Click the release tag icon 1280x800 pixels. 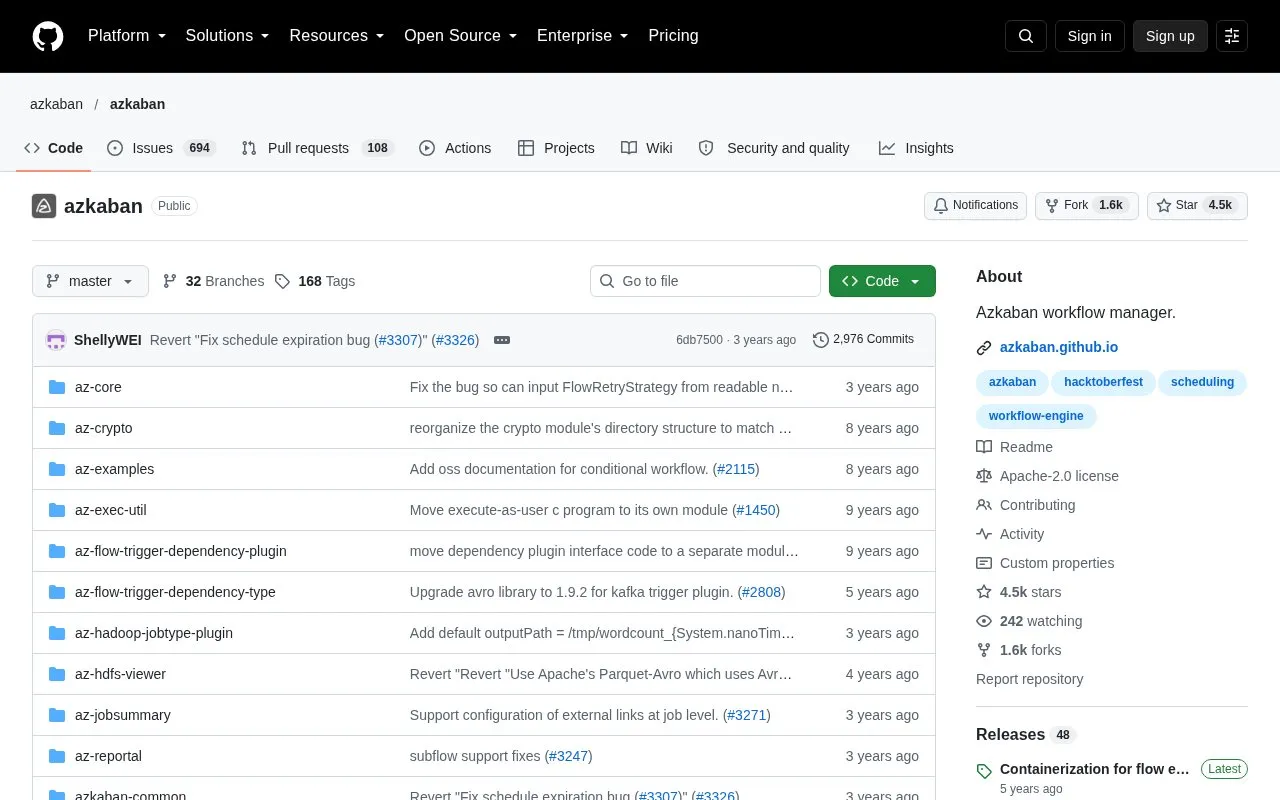(984, 771)
